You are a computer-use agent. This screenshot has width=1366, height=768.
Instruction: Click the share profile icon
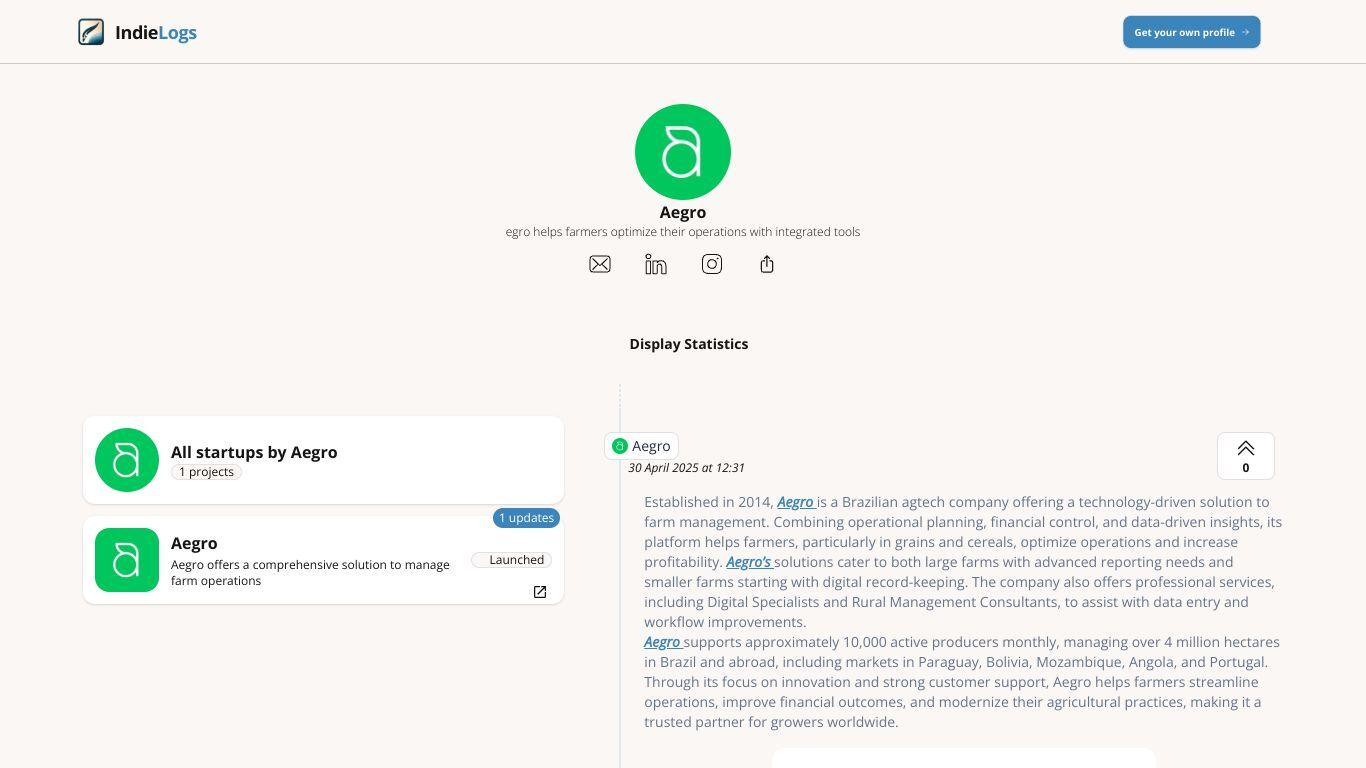coord(767,264)
